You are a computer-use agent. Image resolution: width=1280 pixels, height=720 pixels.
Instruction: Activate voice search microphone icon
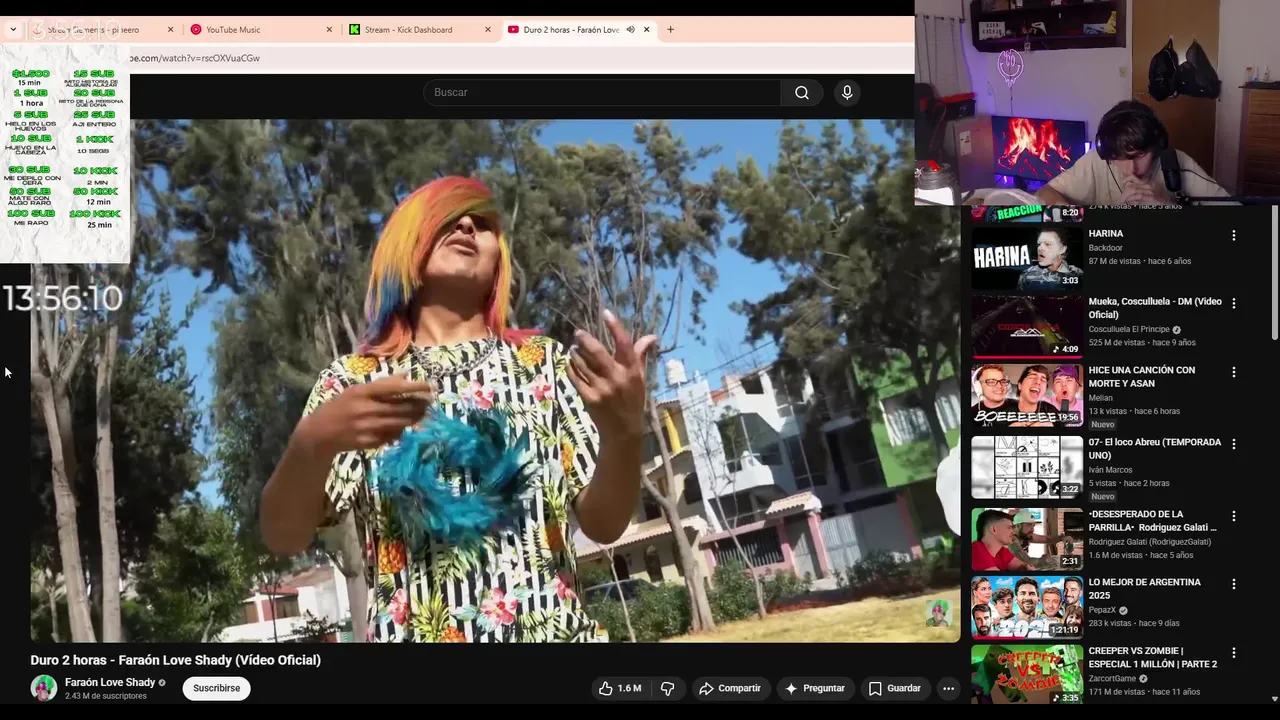[847, 92]
